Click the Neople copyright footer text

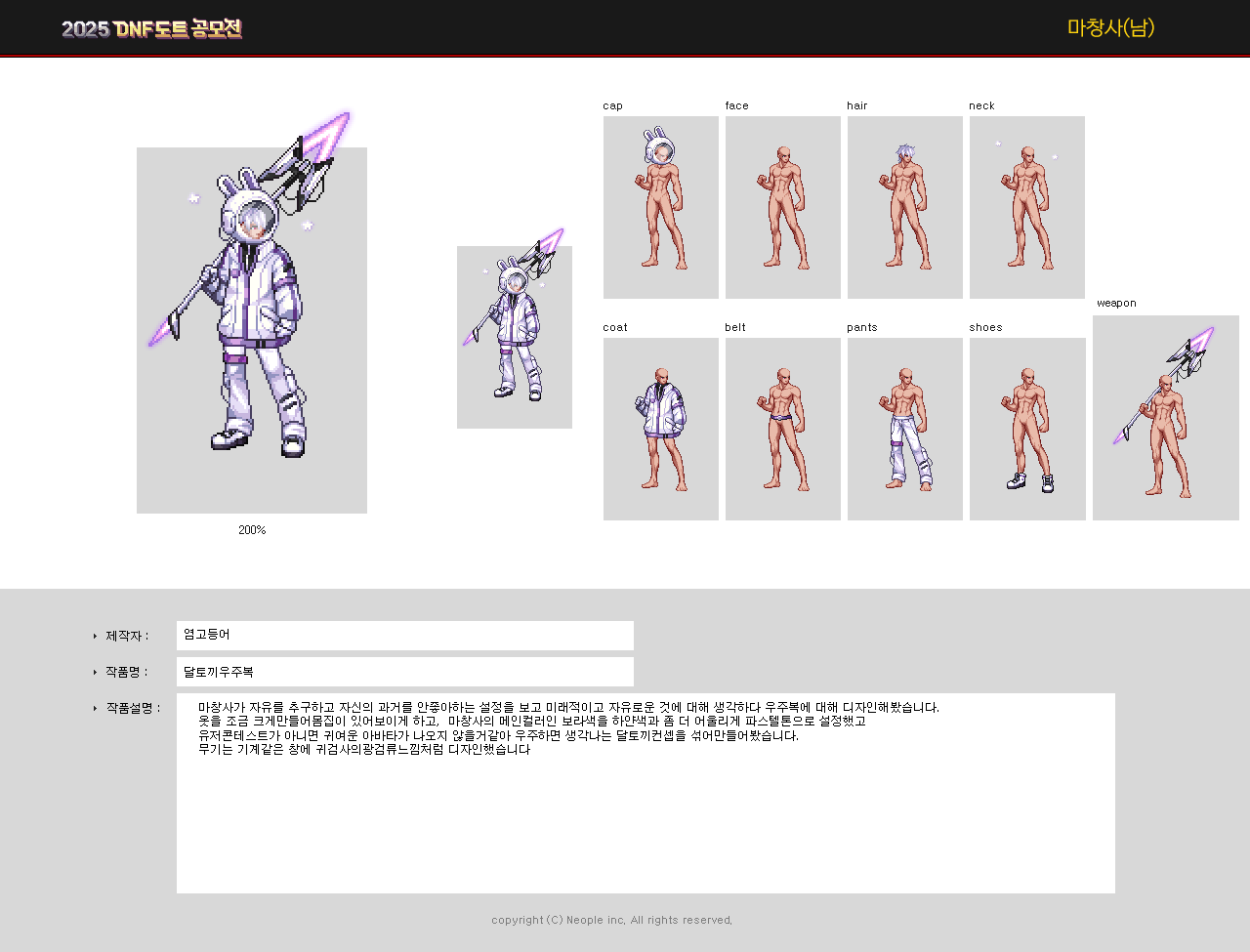coord(612,920)
